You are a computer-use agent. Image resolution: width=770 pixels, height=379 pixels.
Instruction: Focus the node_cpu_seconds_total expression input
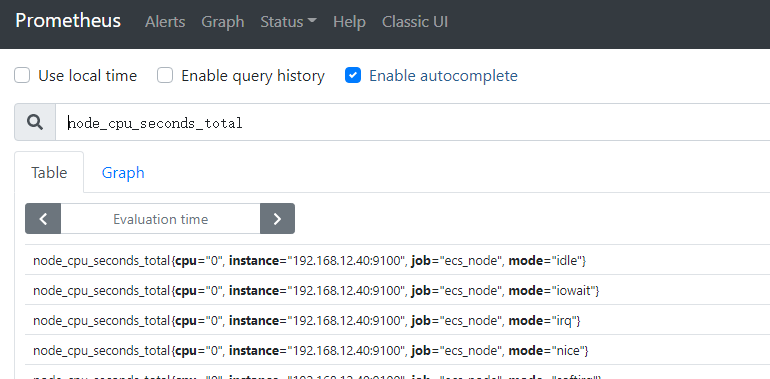tap(412, 122)
